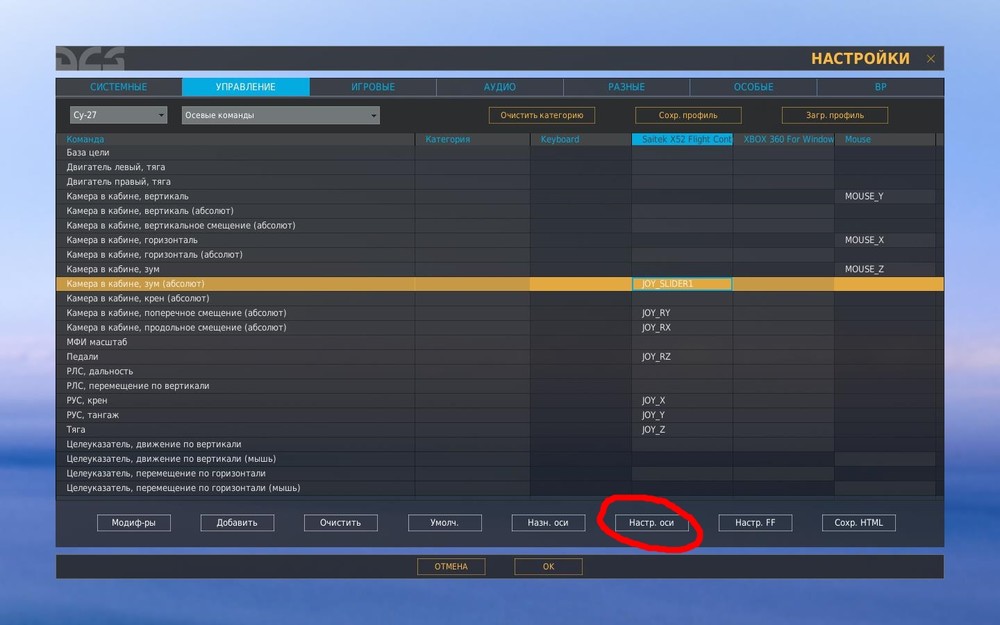1000x625 pixels.
Task: Select the XBOX 360 For Windows column header
Action: pos(784,139)
